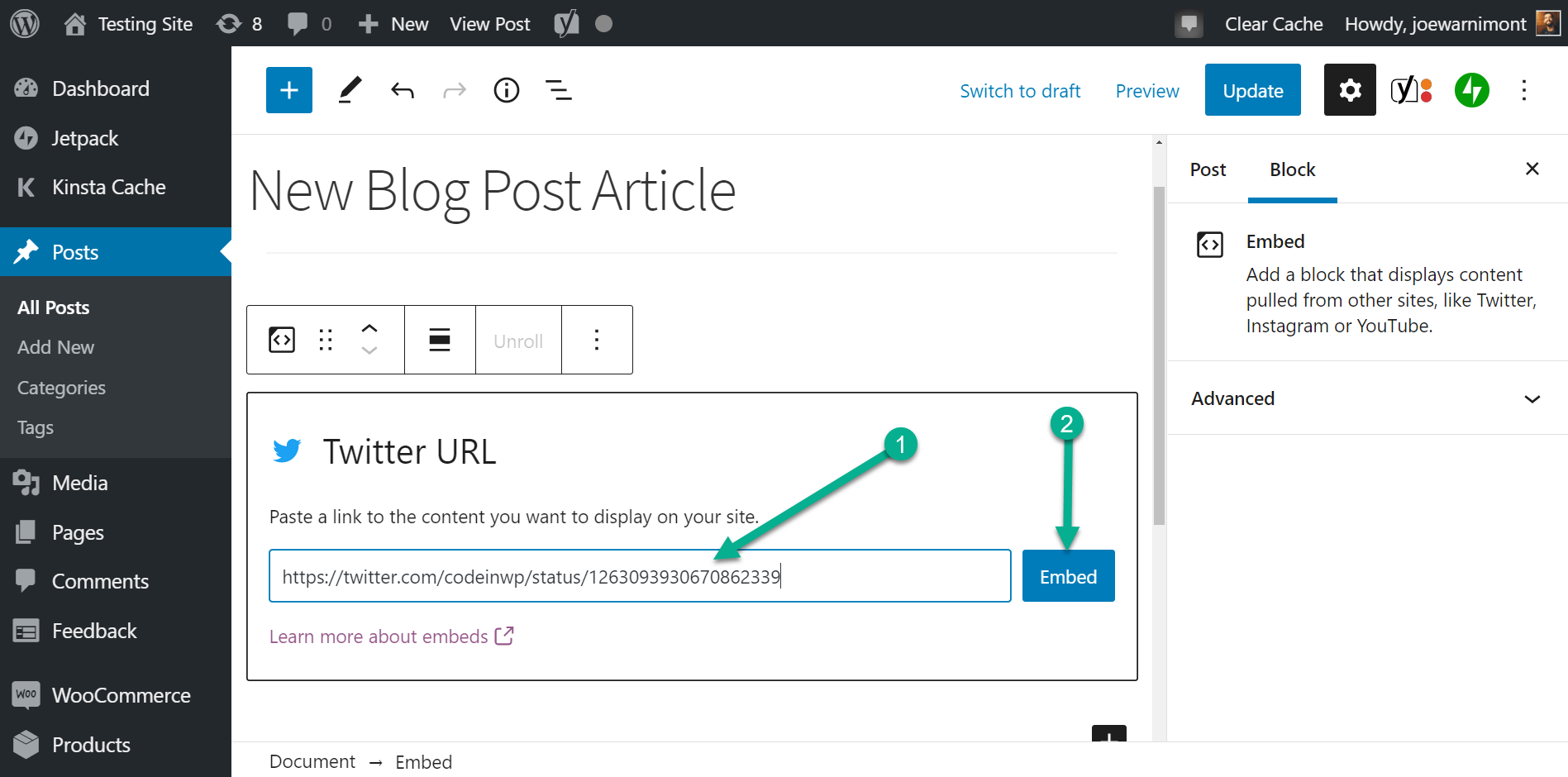Open the editor options three-dot menu

click(1523, 90)
